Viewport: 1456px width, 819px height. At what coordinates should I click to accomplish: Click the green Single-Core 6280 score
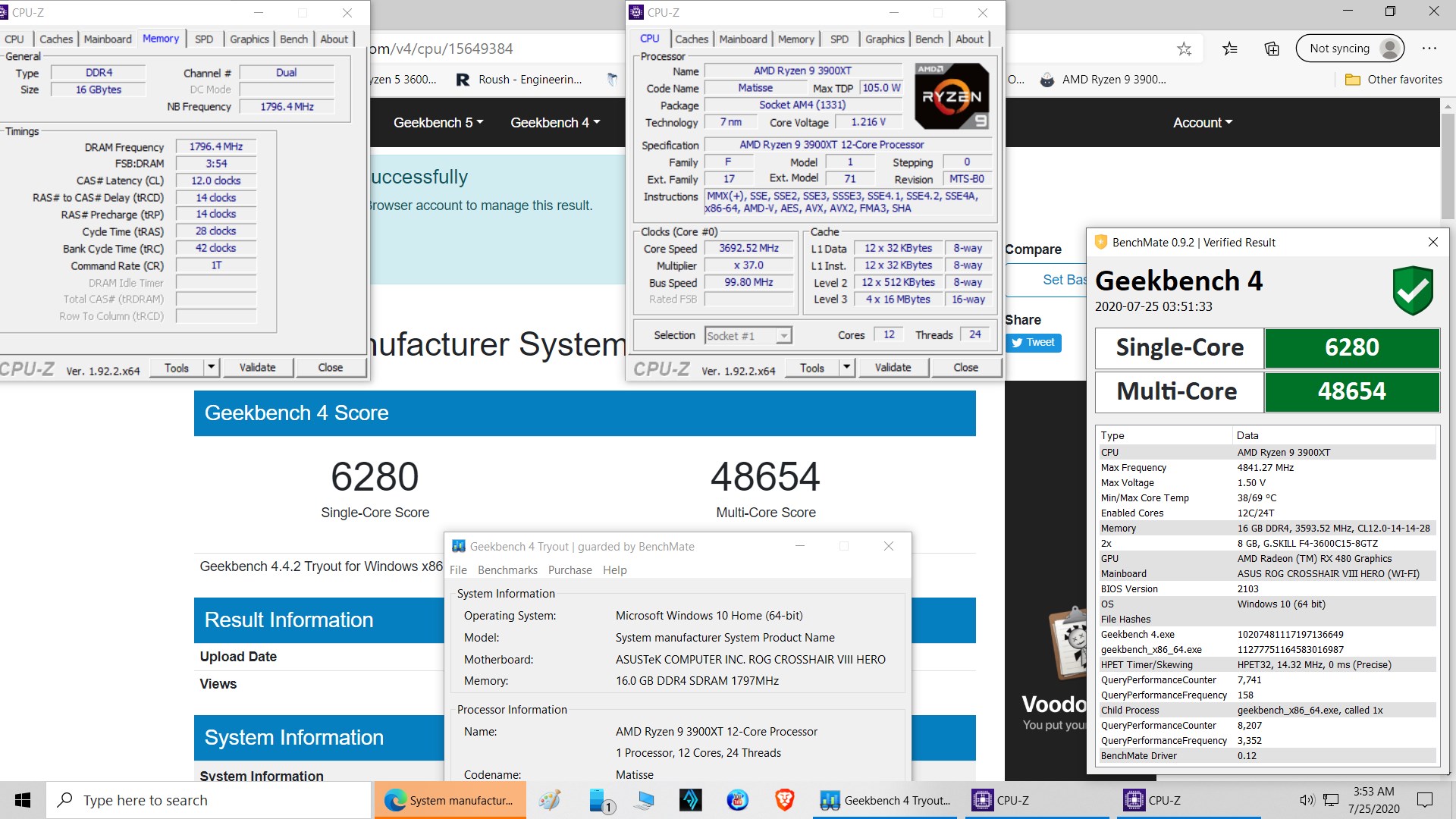[x=1351, y=347]
